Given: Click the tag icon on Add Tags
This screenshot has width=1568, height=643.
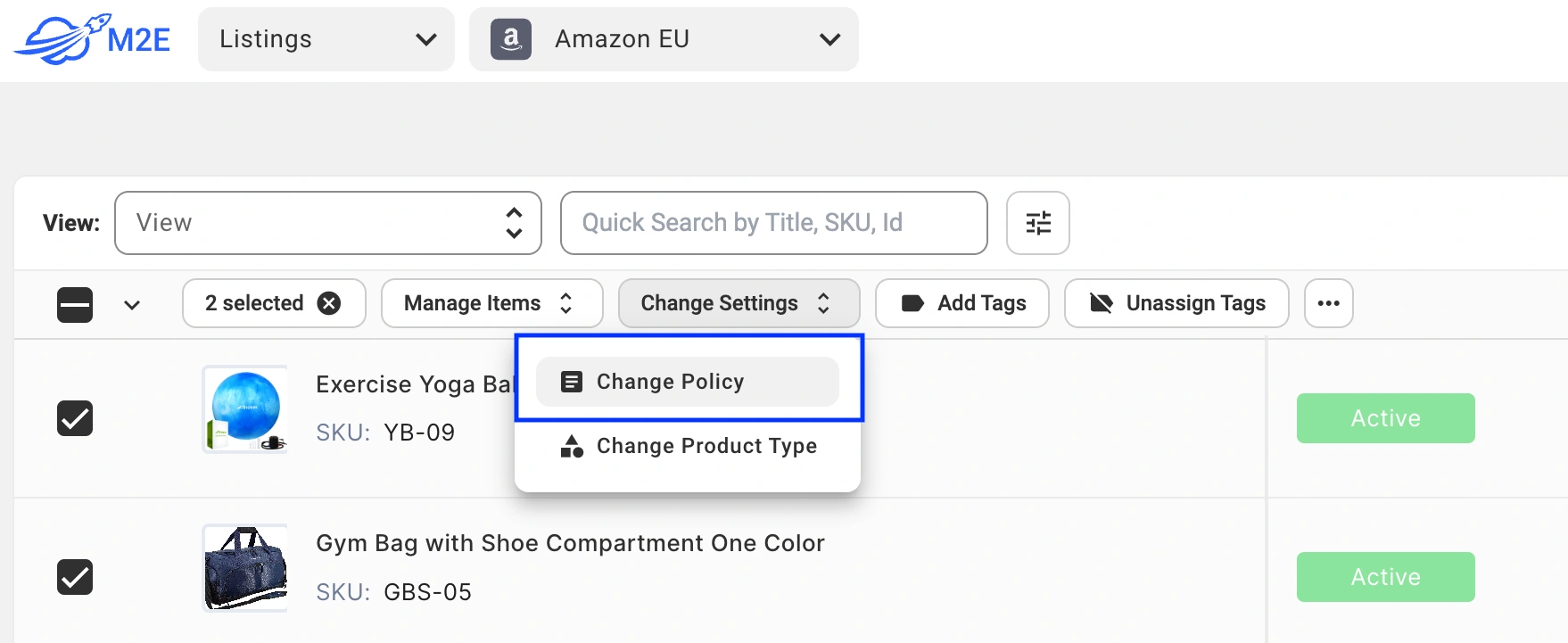Looking at the screenshot, I should (x=912, y=303).
